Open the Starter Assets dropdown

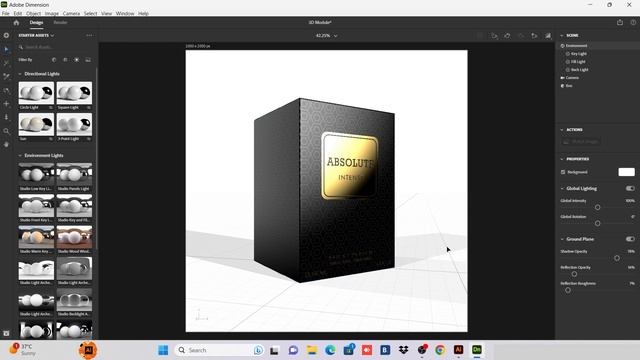(36, 36)
